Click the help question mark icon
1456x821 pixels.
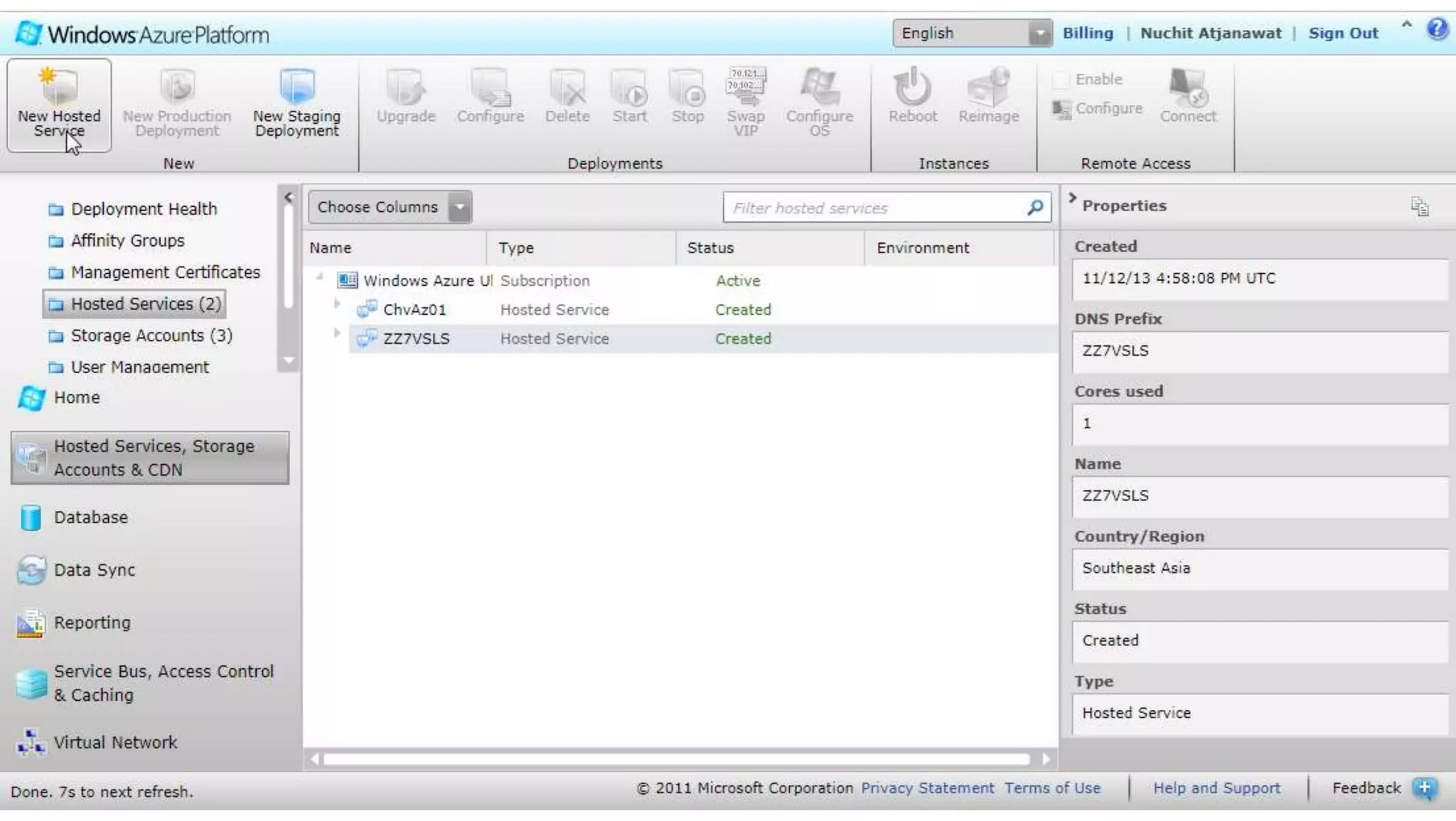pos(1437,29)
